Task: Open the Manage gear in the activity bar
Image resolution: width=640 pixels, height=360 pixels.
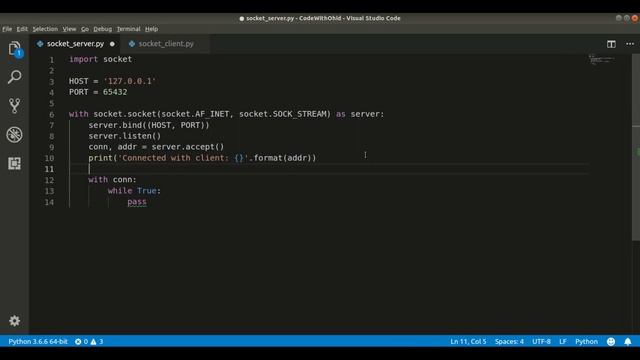Action: pyautogui.click(x=15, y=321)
